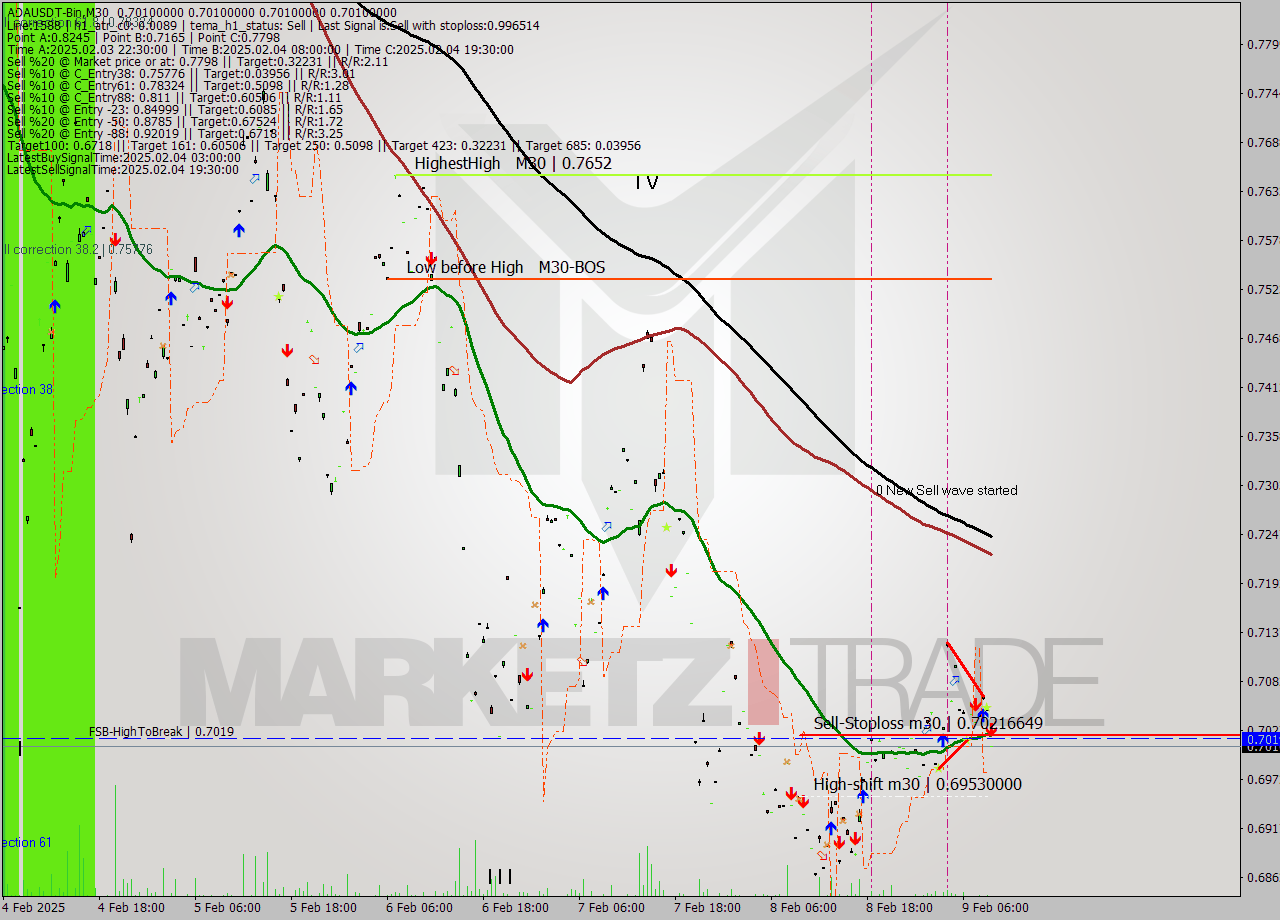
Task: Click the orange cross marker near 8 Feb lows
Action: [825, 843]
